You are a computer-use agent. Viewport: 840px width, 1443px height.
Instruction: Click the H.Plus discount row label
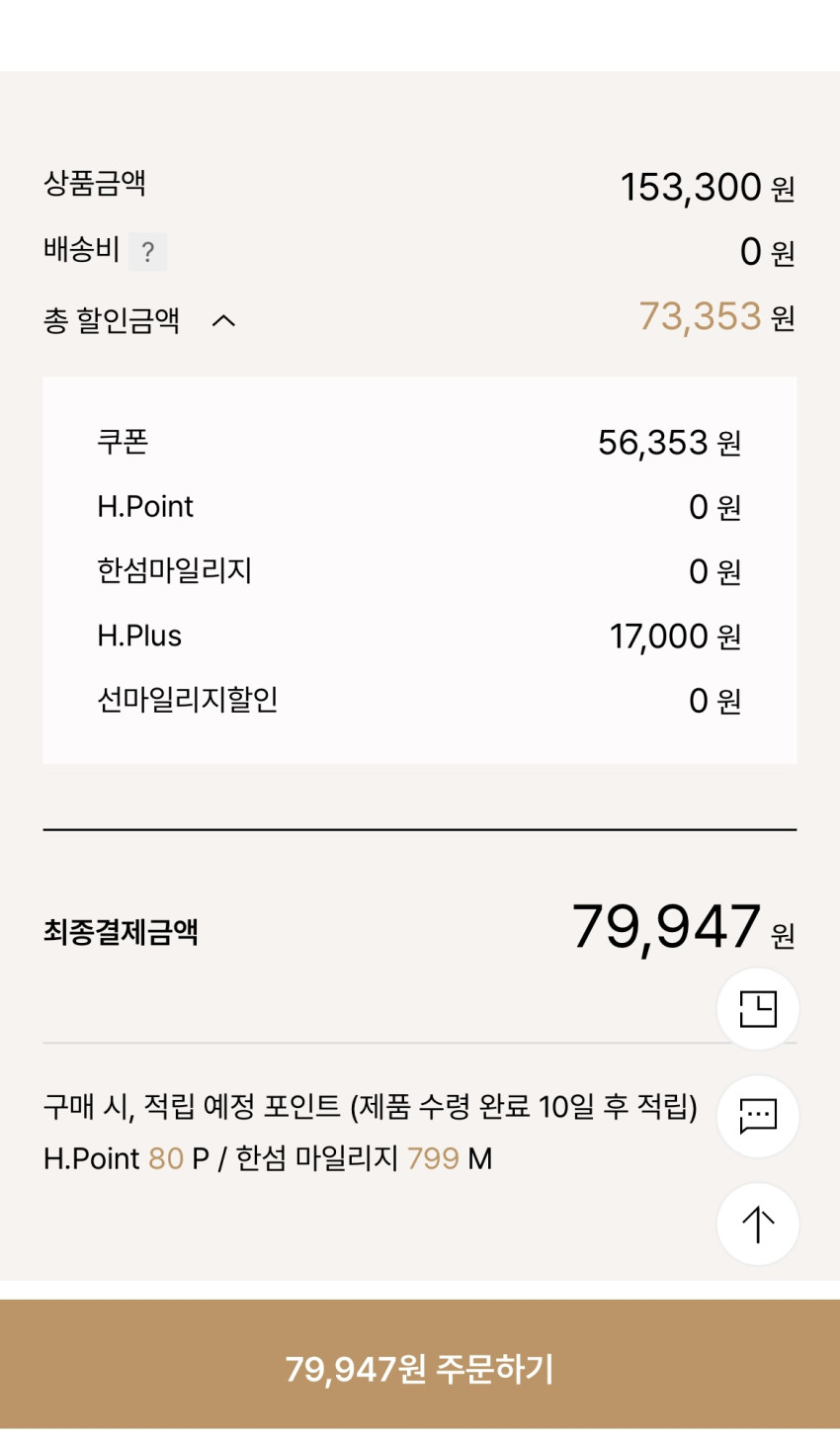point(139,636)
